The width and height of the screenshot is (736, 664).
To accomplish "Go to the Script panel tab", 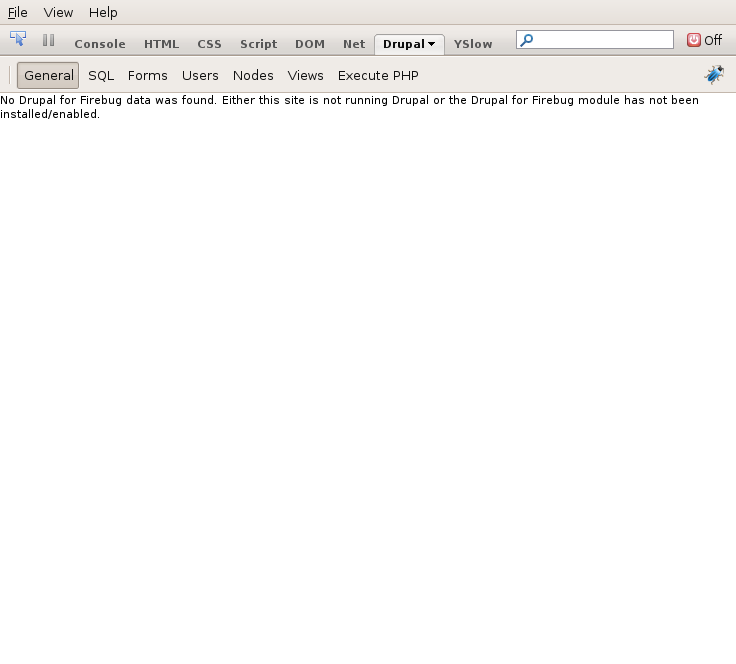I will (x=259, y=44).
